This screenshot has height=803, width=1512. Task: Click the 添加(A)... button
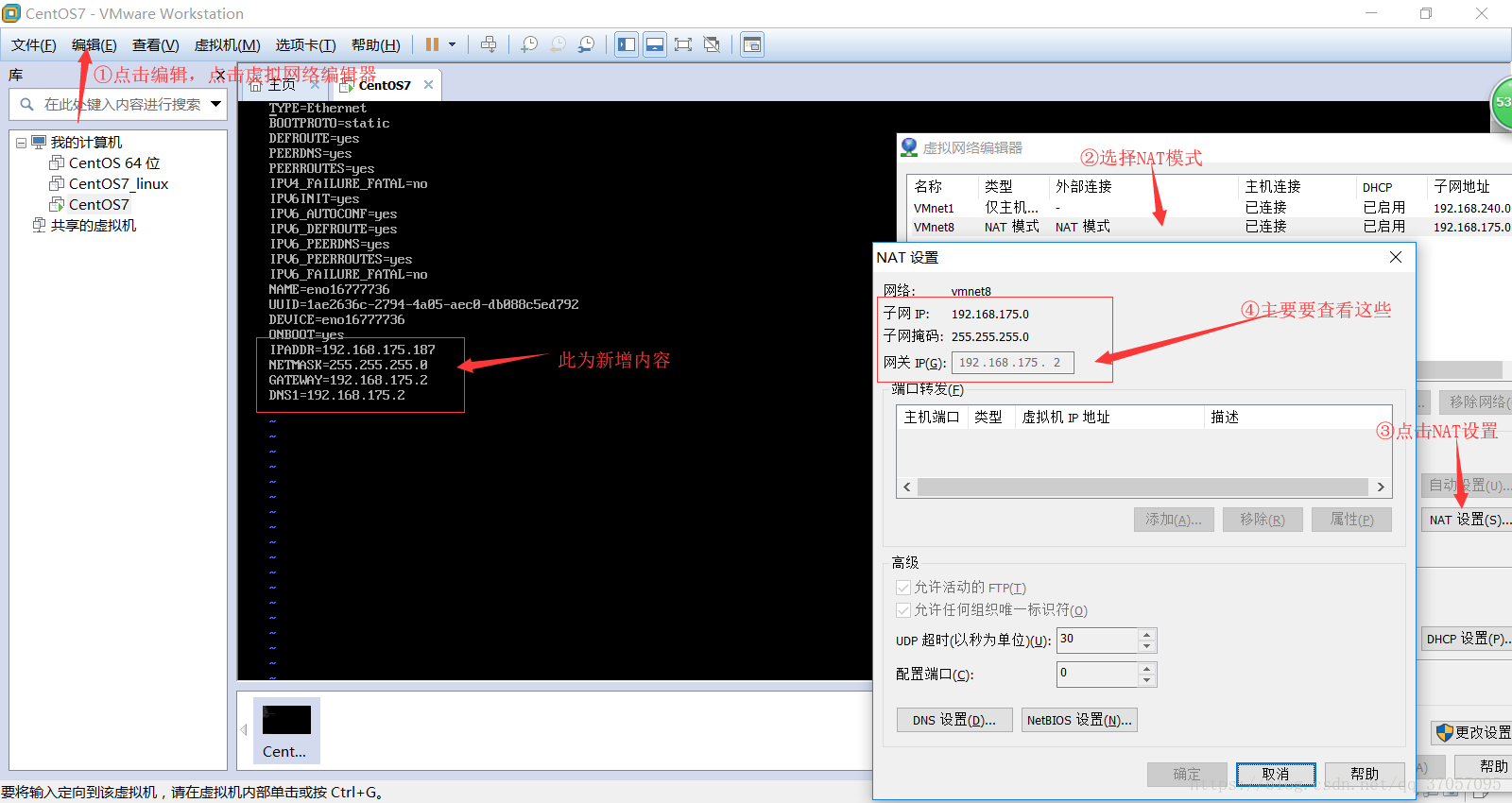coord(1174,520)
